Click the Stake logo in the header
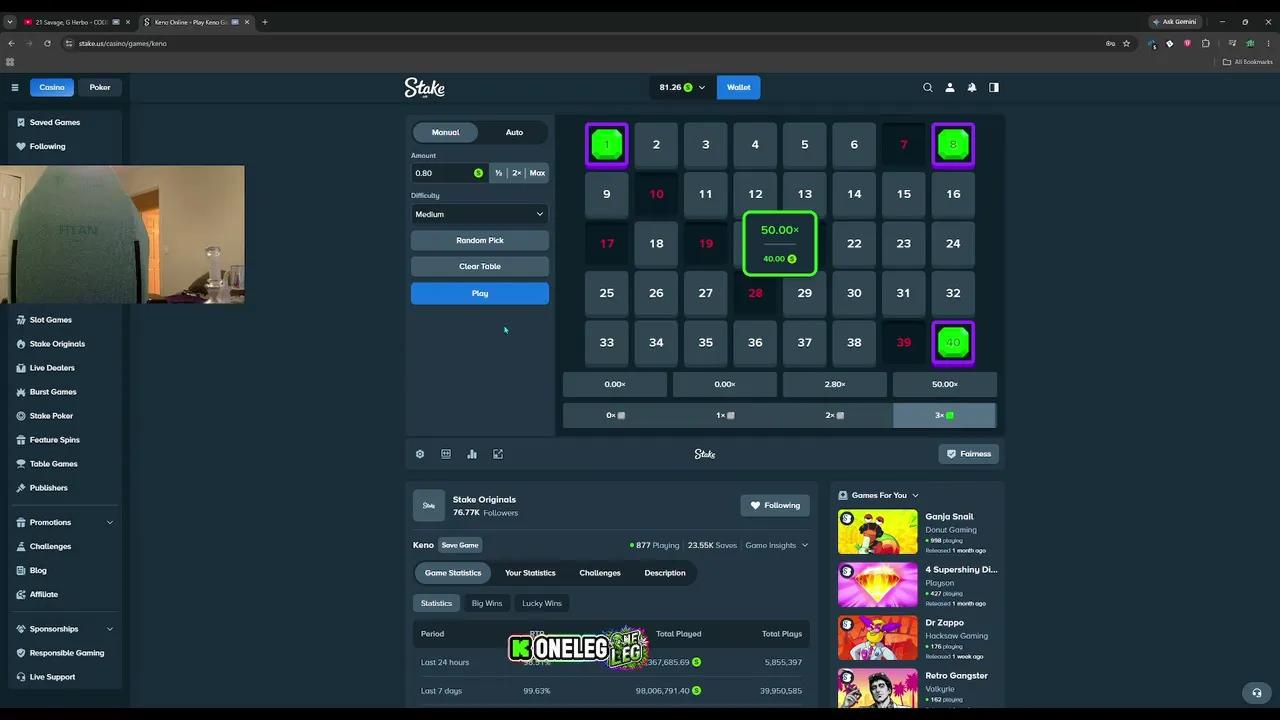 pos(425,88)
